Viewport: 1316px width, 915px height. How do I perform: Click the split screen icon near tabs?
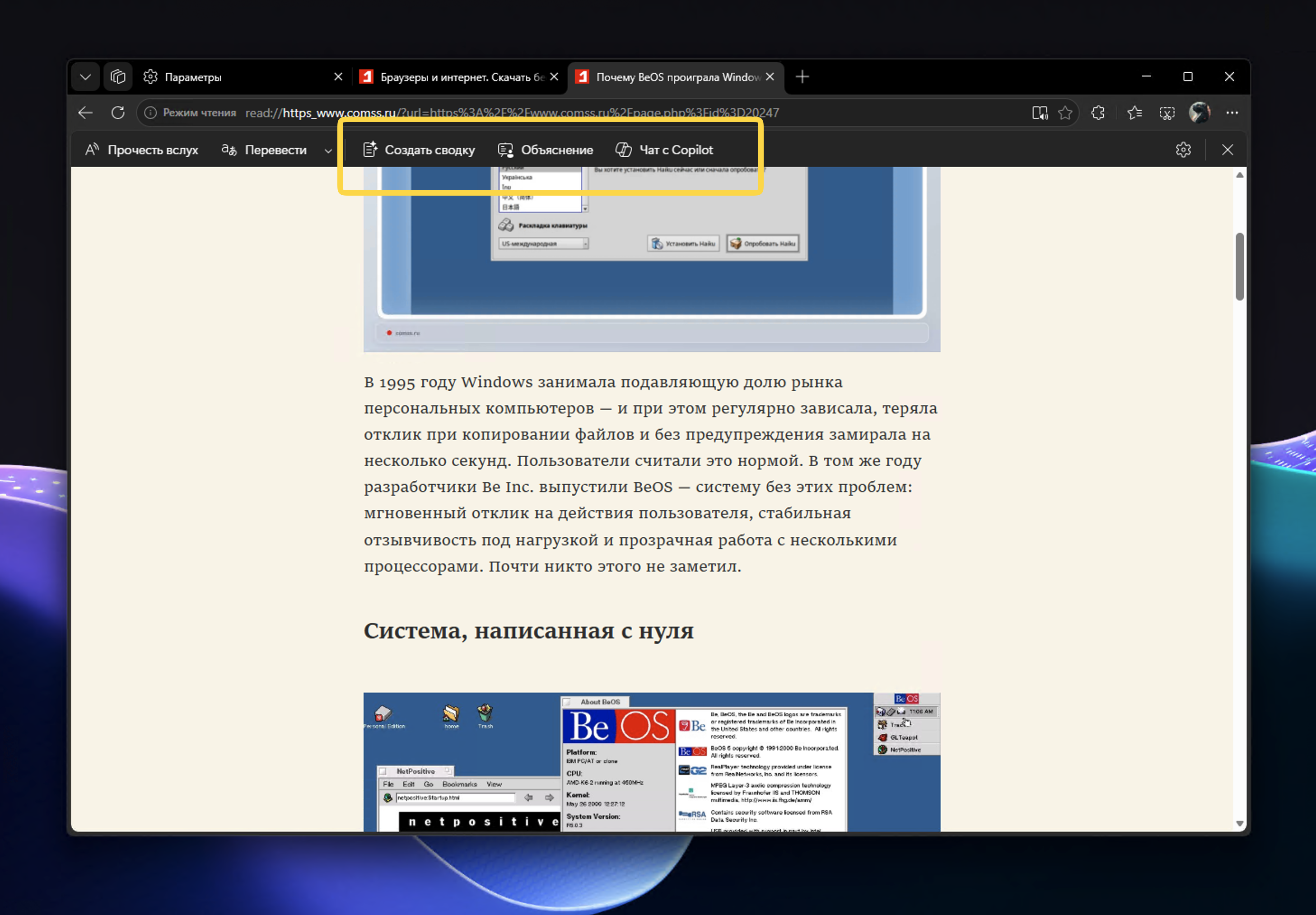[x=117, y=76]
